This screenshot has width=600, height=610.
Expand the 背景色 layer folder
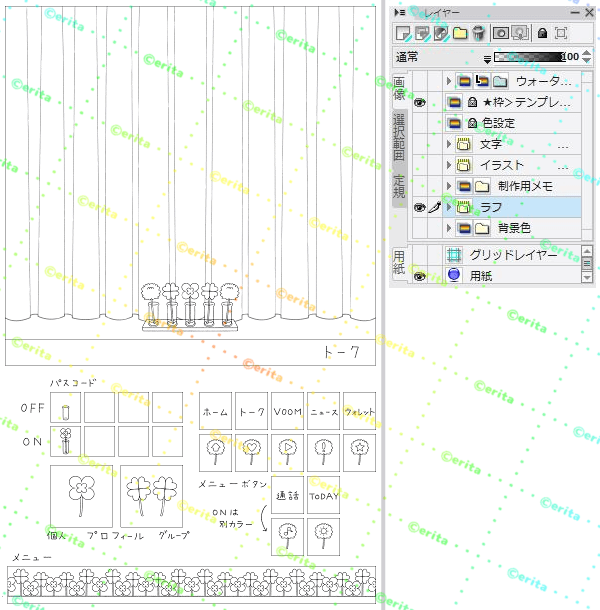449,228
